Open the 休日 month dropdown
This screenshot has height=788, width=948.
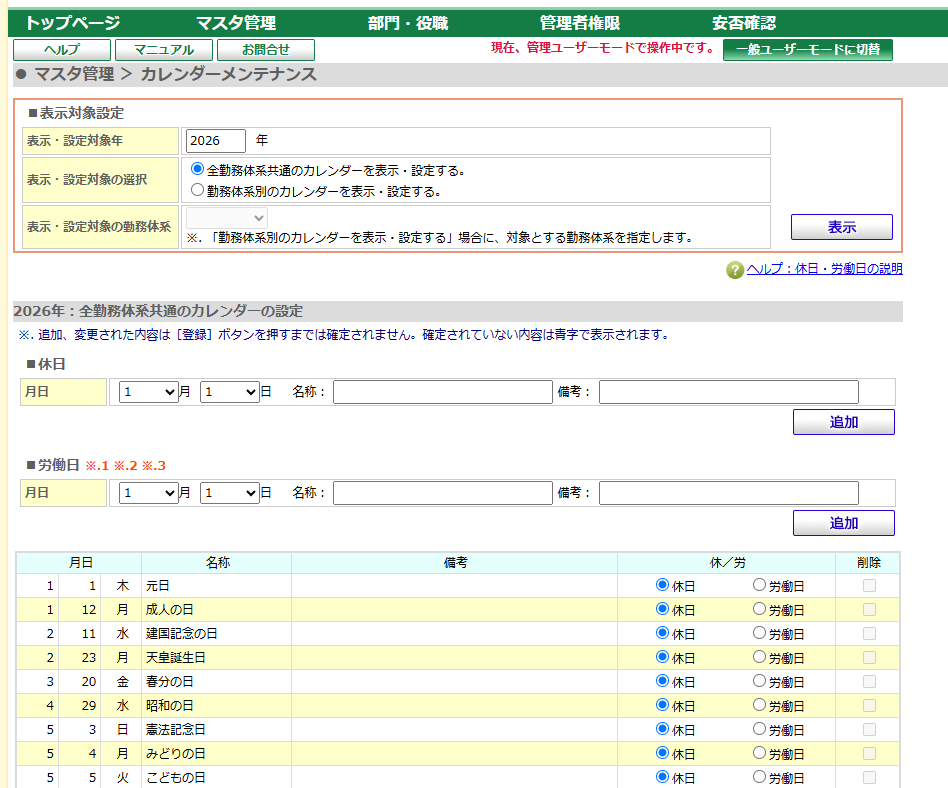[x=149, y=392]
